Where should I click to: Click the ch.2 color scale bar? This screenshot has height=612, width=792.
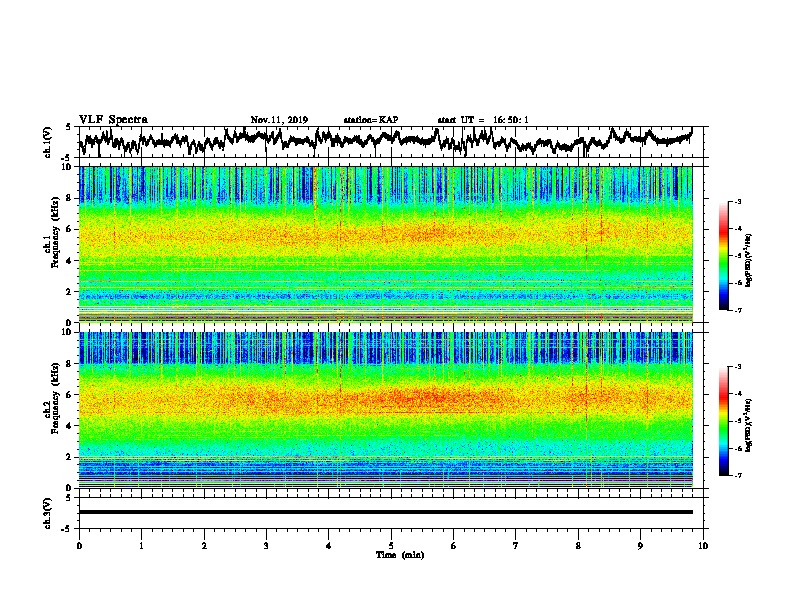pos(724,421)
